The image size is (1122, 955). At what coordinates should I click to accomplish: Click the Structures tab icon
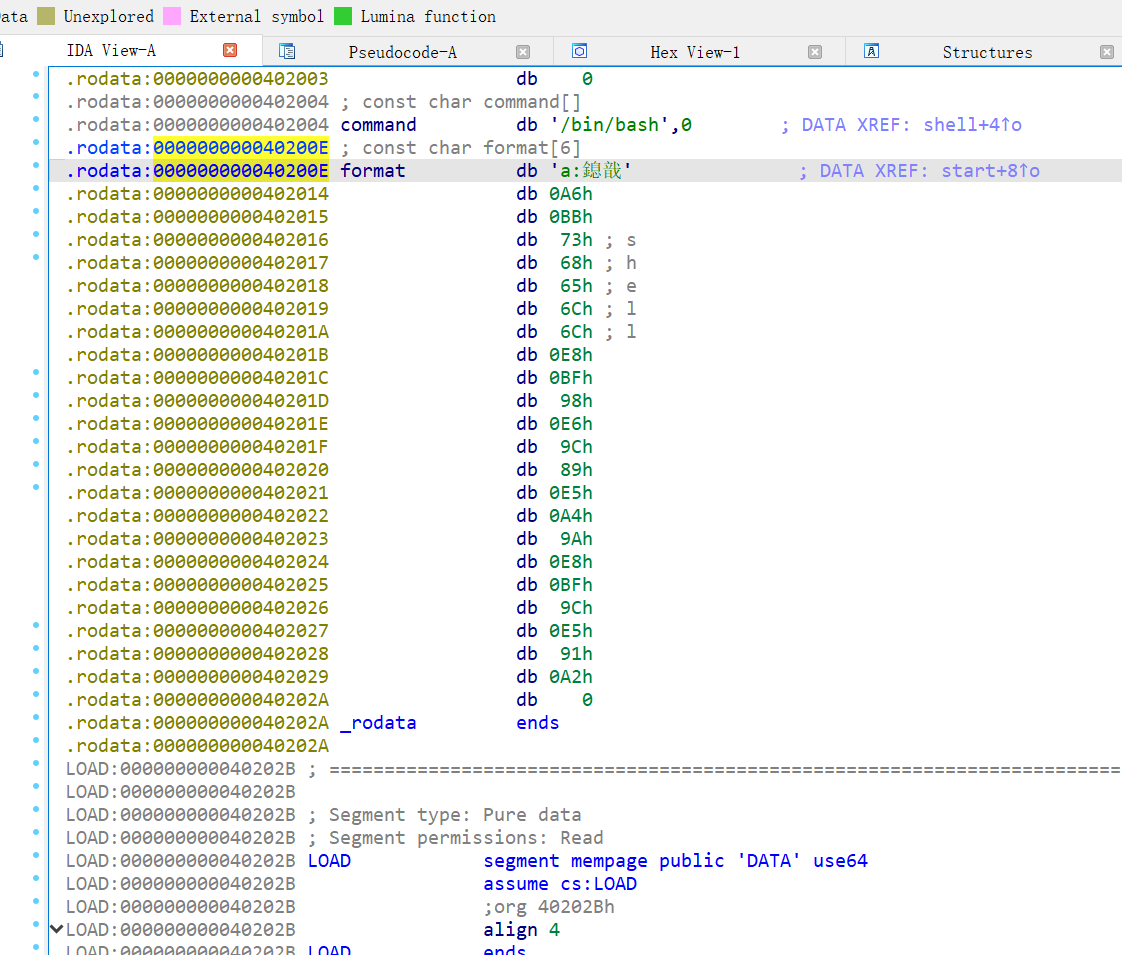tap(872, 52)
